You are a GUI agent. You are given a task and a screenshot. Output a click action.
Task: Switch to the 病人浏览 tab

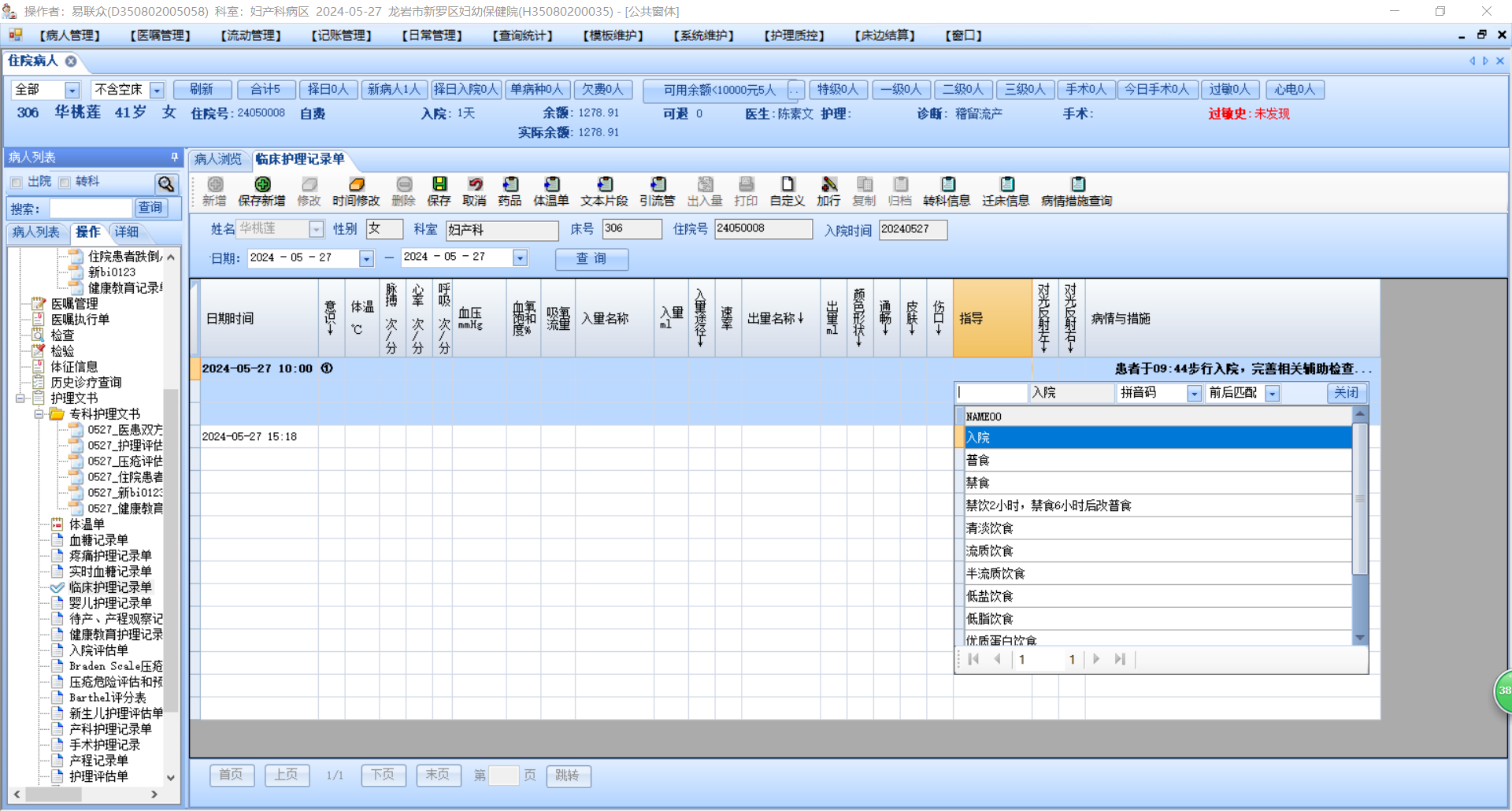click(x=218, y=159)
